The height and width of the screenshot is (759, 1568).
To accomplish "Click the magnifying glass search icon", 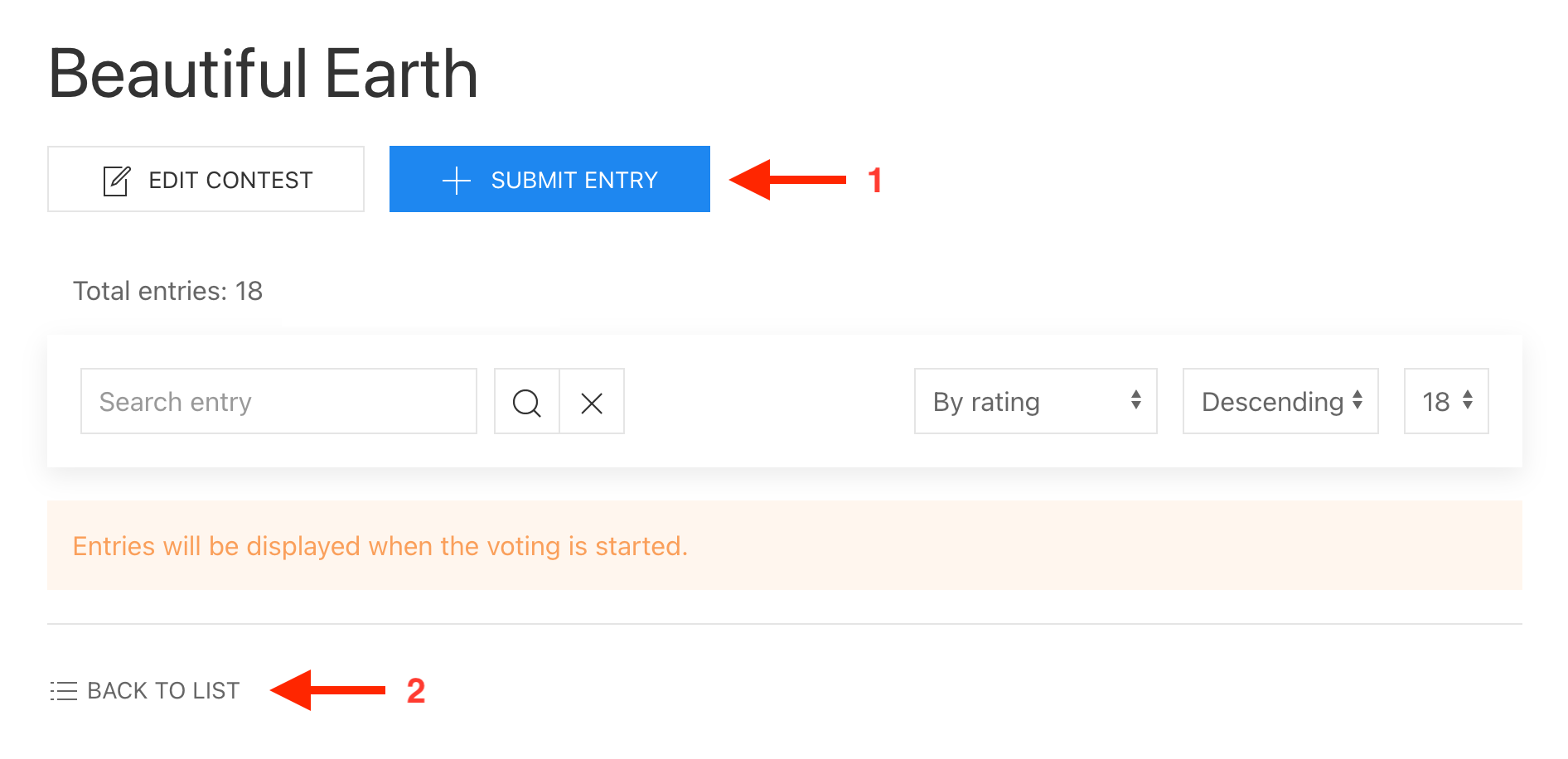I will 526,402.
